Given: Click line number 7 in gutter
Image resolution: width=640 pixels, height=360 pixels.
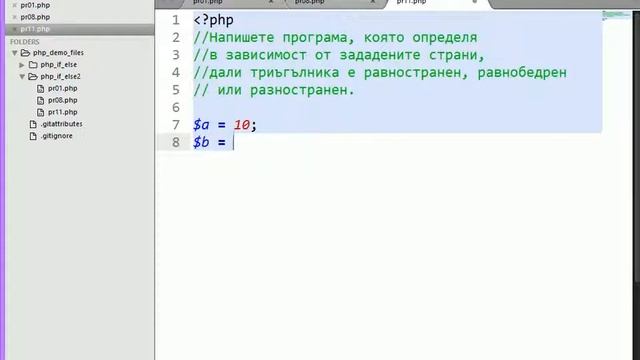Looking at the screenshot, I should point(176,125).
